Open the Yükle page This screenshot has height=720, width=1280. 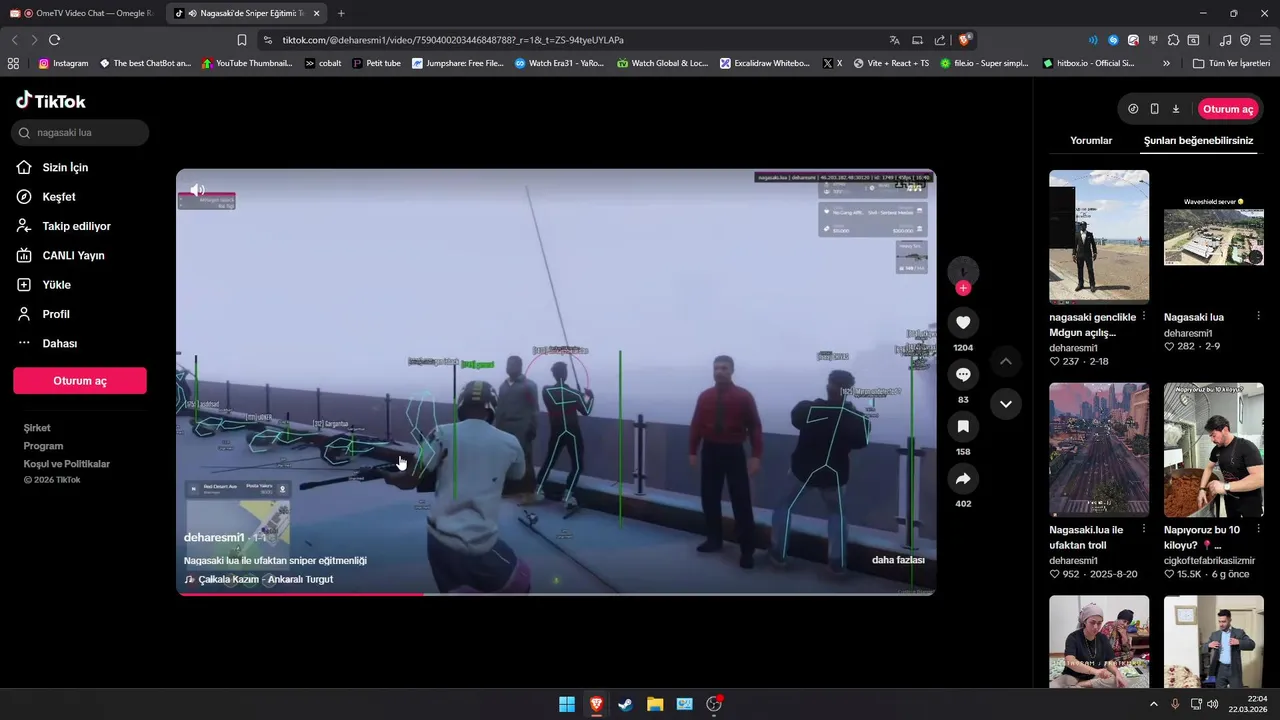click(x=56, y=285)
